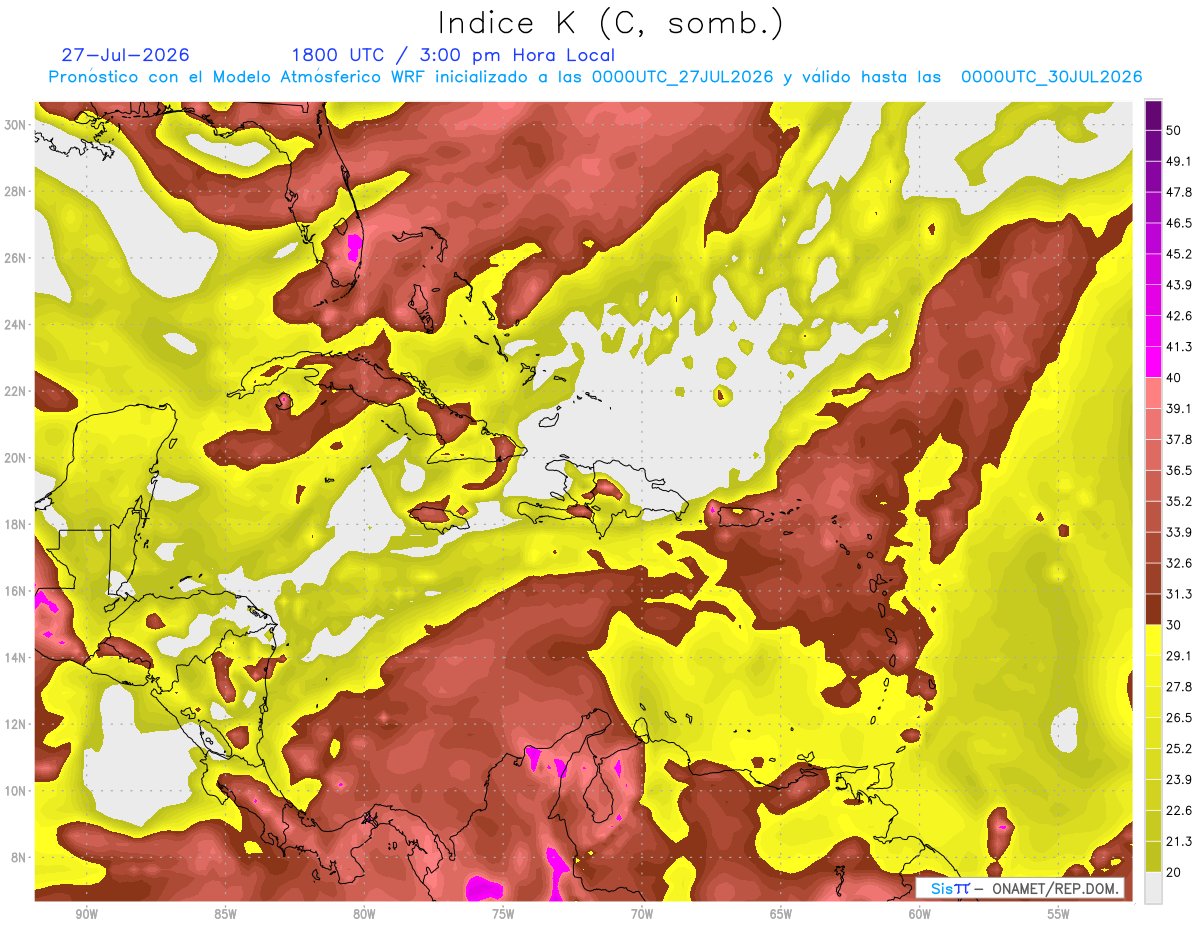Viewport: 1200px width, 927px height.
Task: Select the bright yellow swatch between 29.1 and 30
Action: [x=1153, y=641]
